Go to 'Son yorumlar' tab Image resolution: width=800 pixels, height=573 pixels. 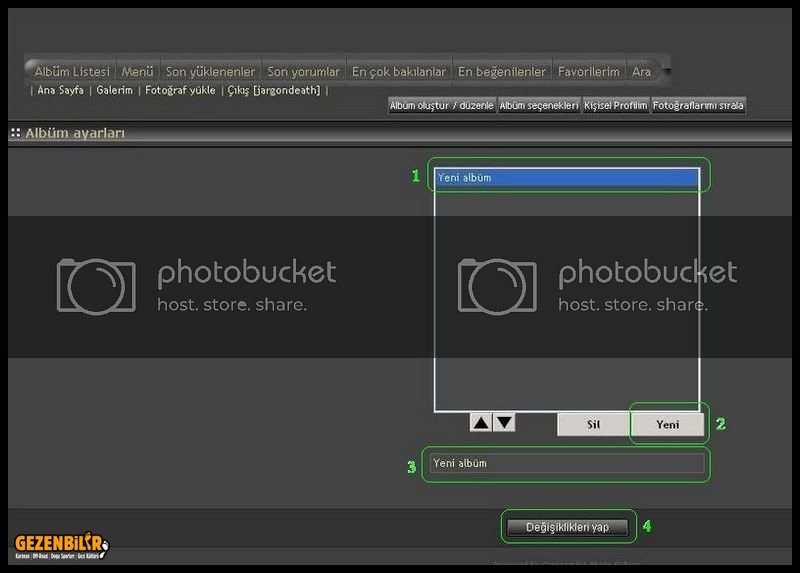click(304, 72)
